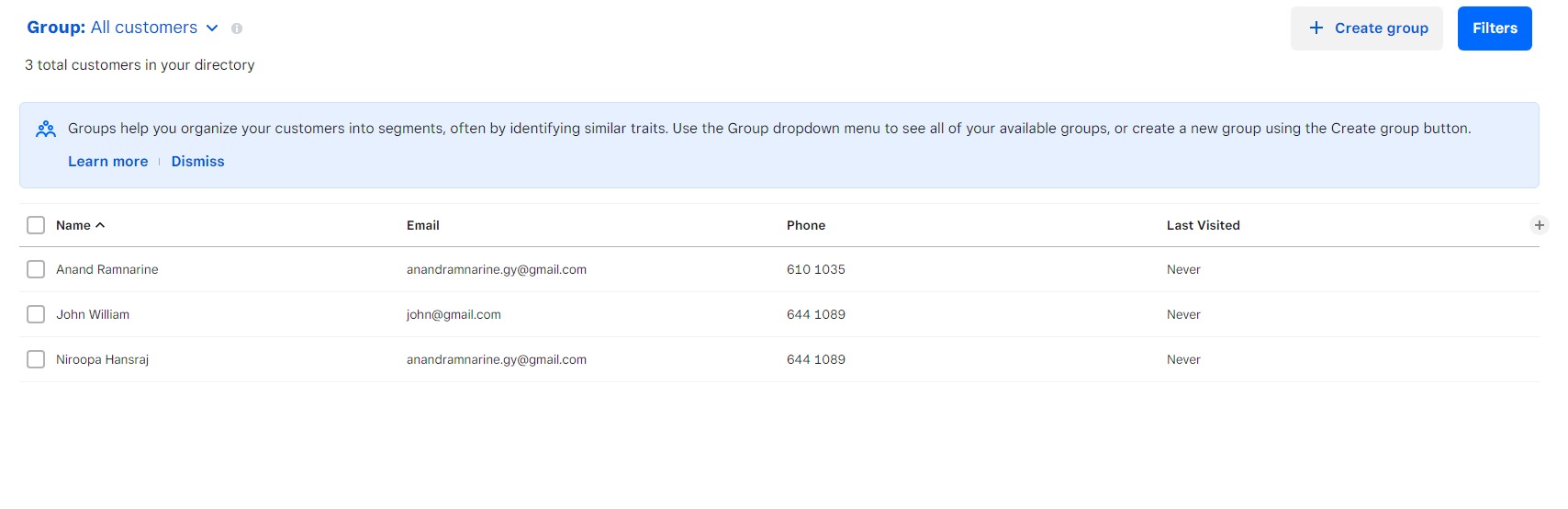The width and height of the screenshot is (1568, 509).
Task: Click the info icon beside Group dropdown
Action: click(237, 28)
